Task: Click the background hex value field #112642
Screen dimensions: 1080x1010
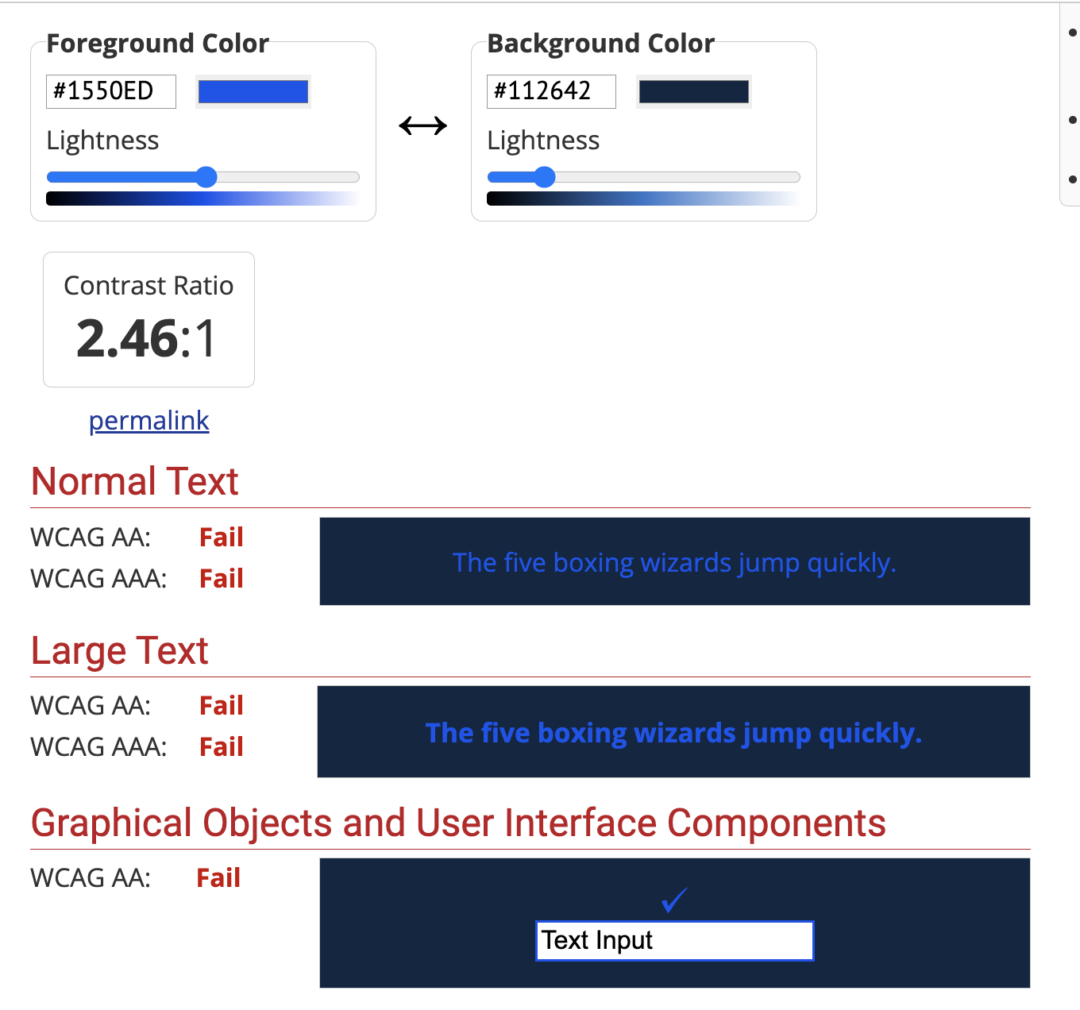Action: [551, 91]
